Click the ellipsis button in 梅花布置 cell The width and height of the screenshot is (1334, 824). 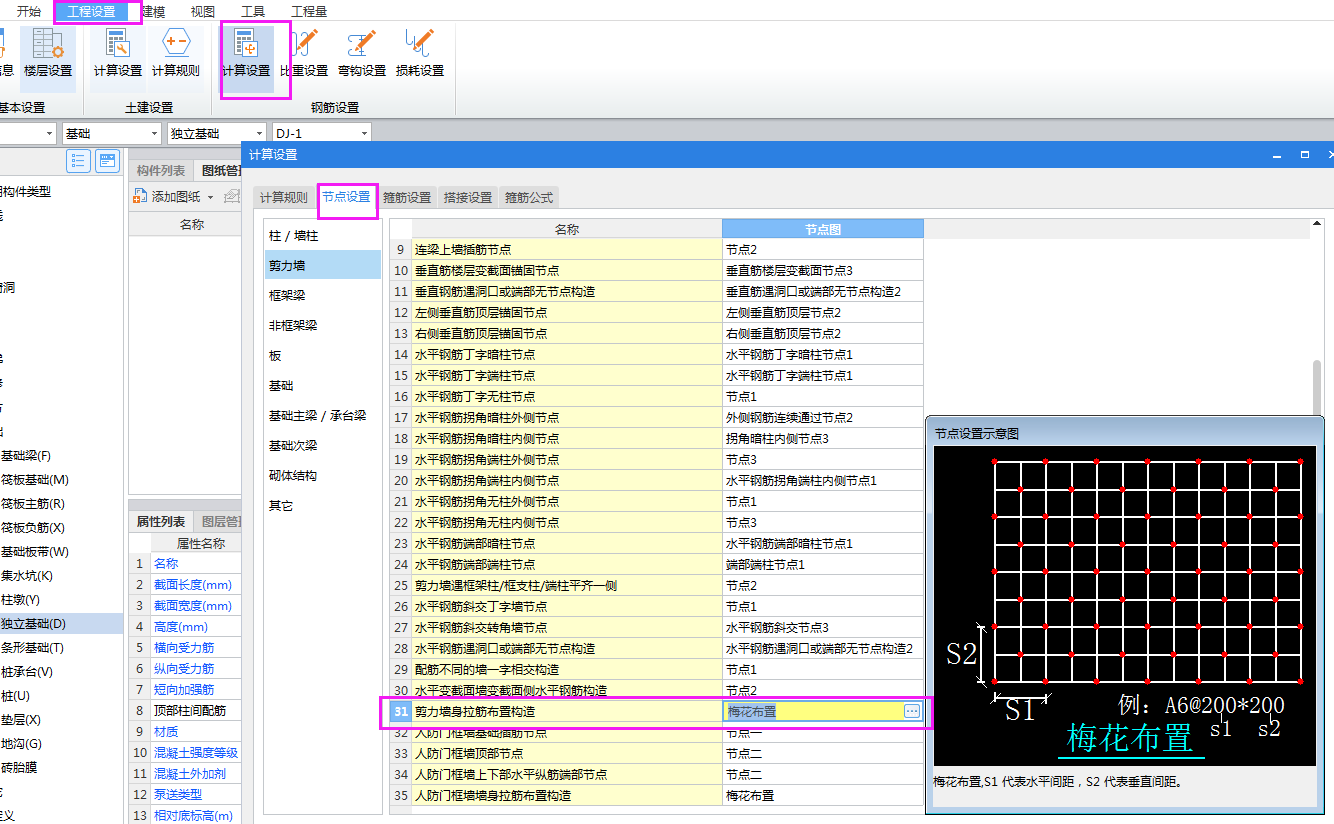coord(912,711)
